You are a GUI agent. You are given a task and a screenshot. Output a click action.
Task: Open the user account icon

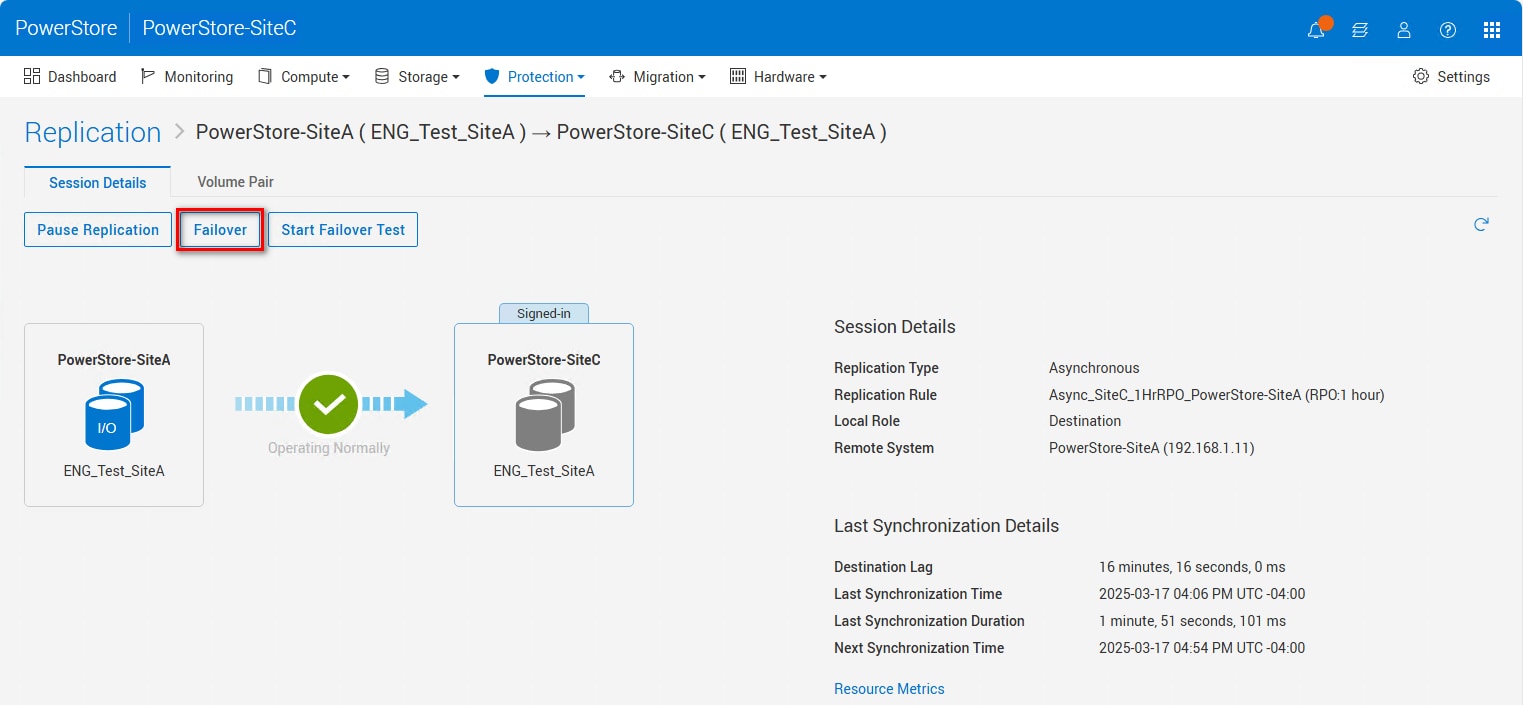click(1404, 29)
